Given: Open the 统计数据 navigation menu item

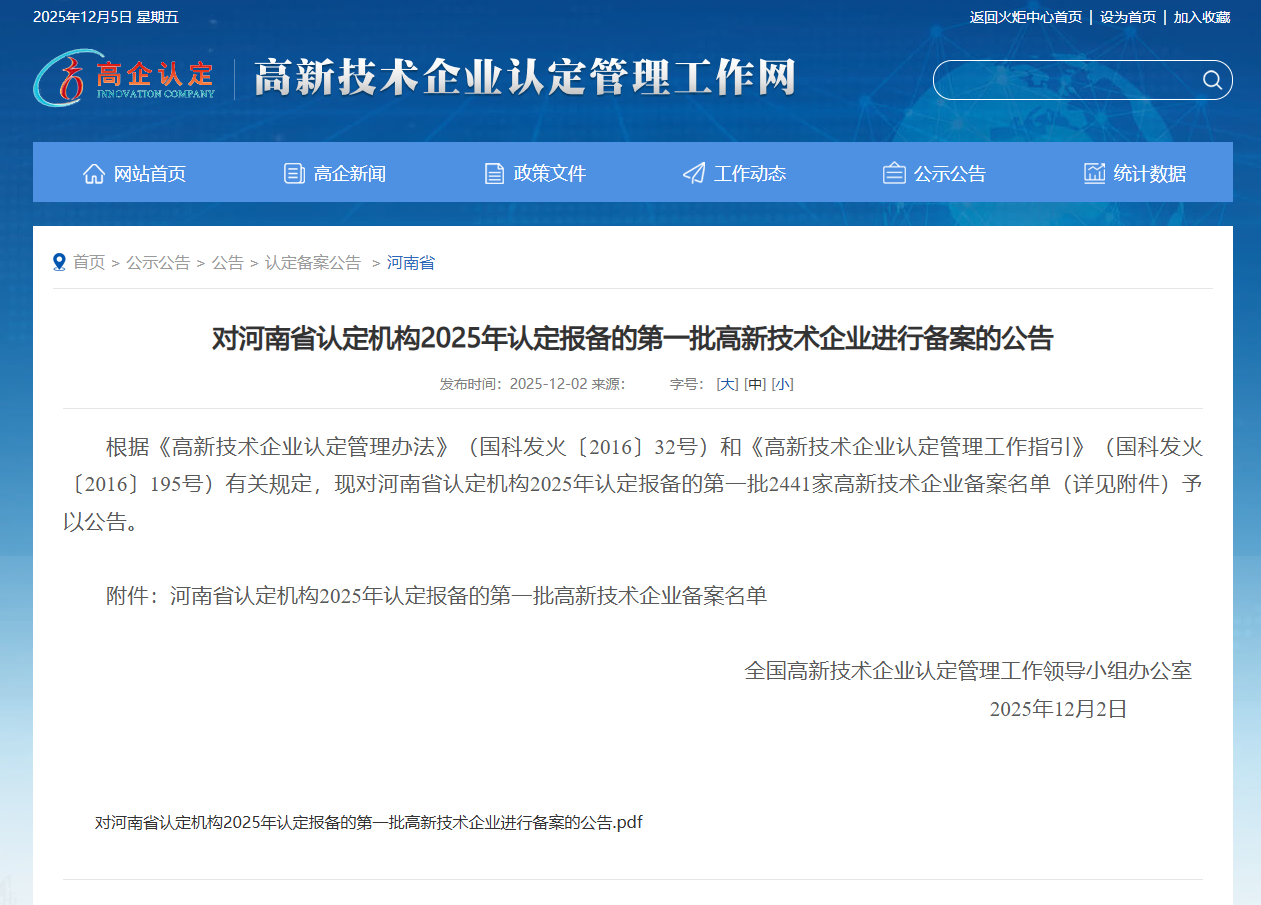Looking at the screenshot, I should [x=1148, y=172].
